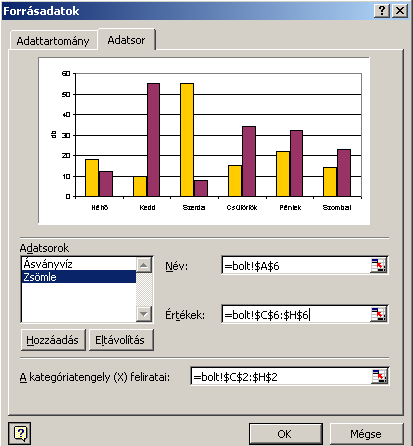Click the Adatsorok list scroll down arrow
The height and width of the screenshot is (446, 413).
(x=144, y=314)
